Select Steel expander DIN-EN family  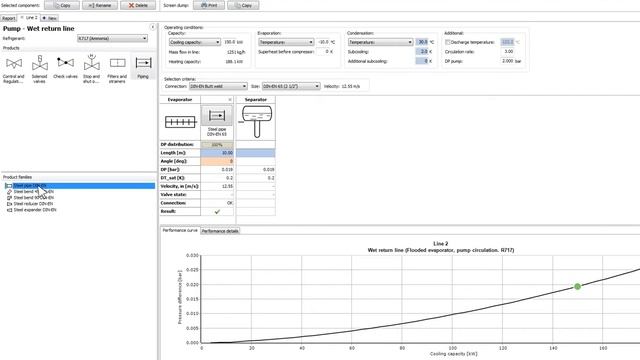[31, 210]
